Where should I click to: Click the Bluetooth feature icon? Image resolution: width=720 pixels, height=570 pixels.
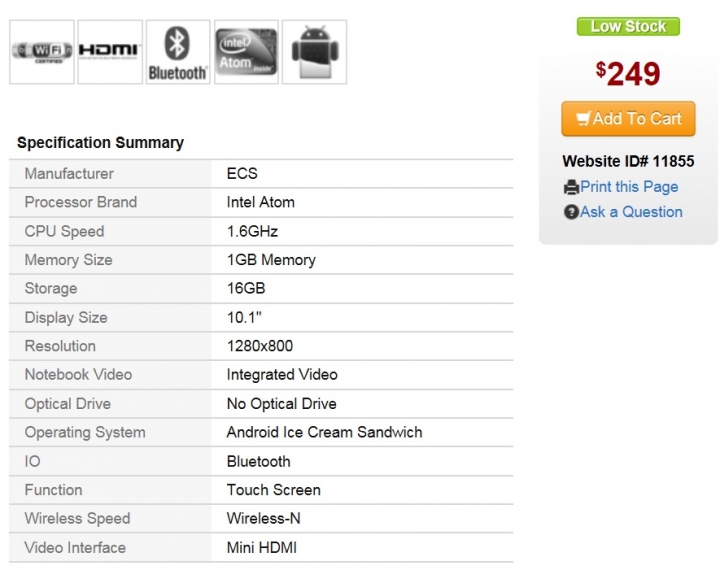pos(178,52)
